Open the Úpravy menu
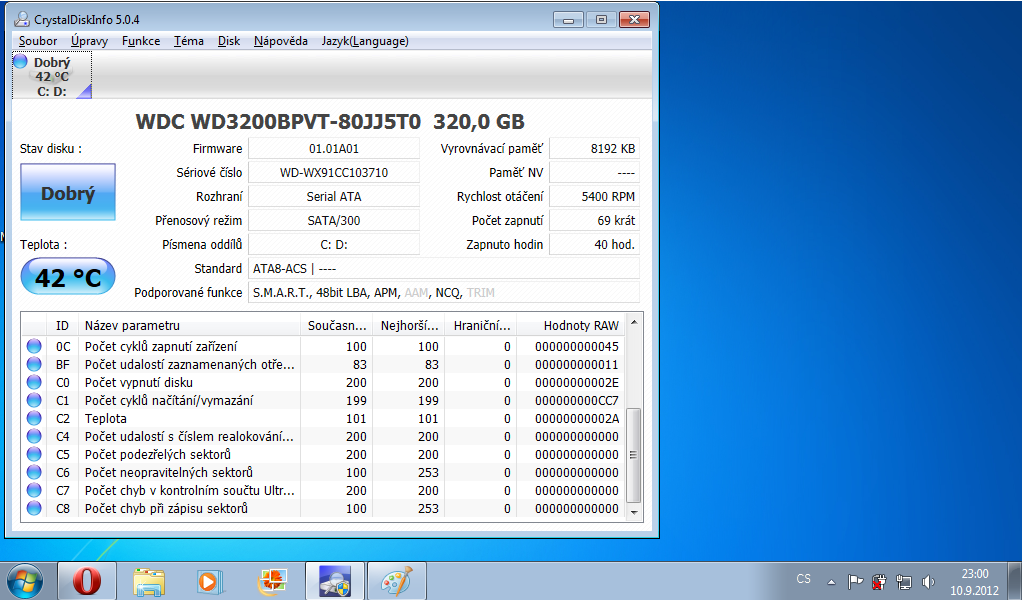1024x600 pixels. (x=89, y=41)
